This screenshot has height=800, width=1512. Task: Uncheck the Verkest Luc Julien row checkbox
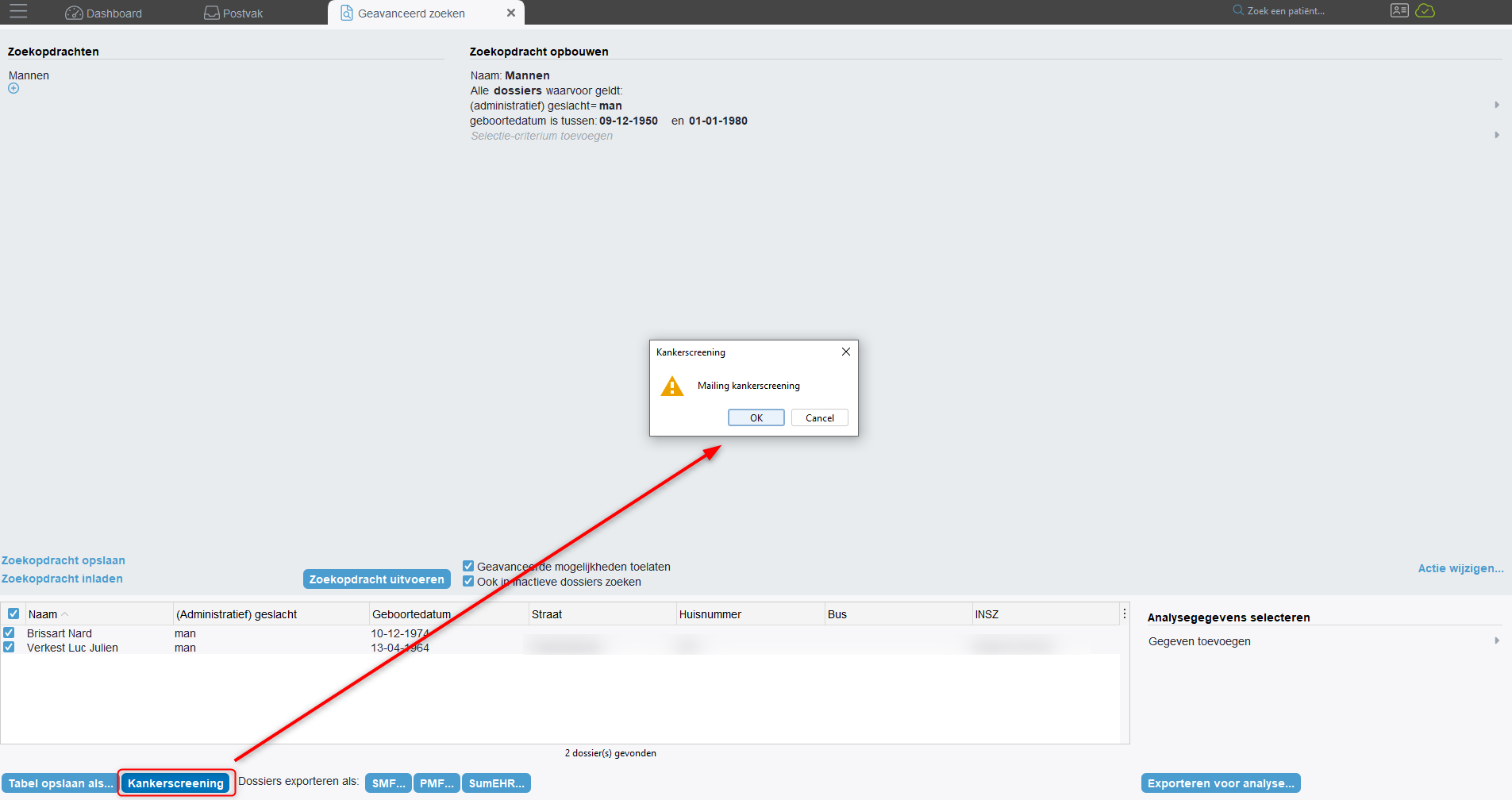[x=9, y=647]
